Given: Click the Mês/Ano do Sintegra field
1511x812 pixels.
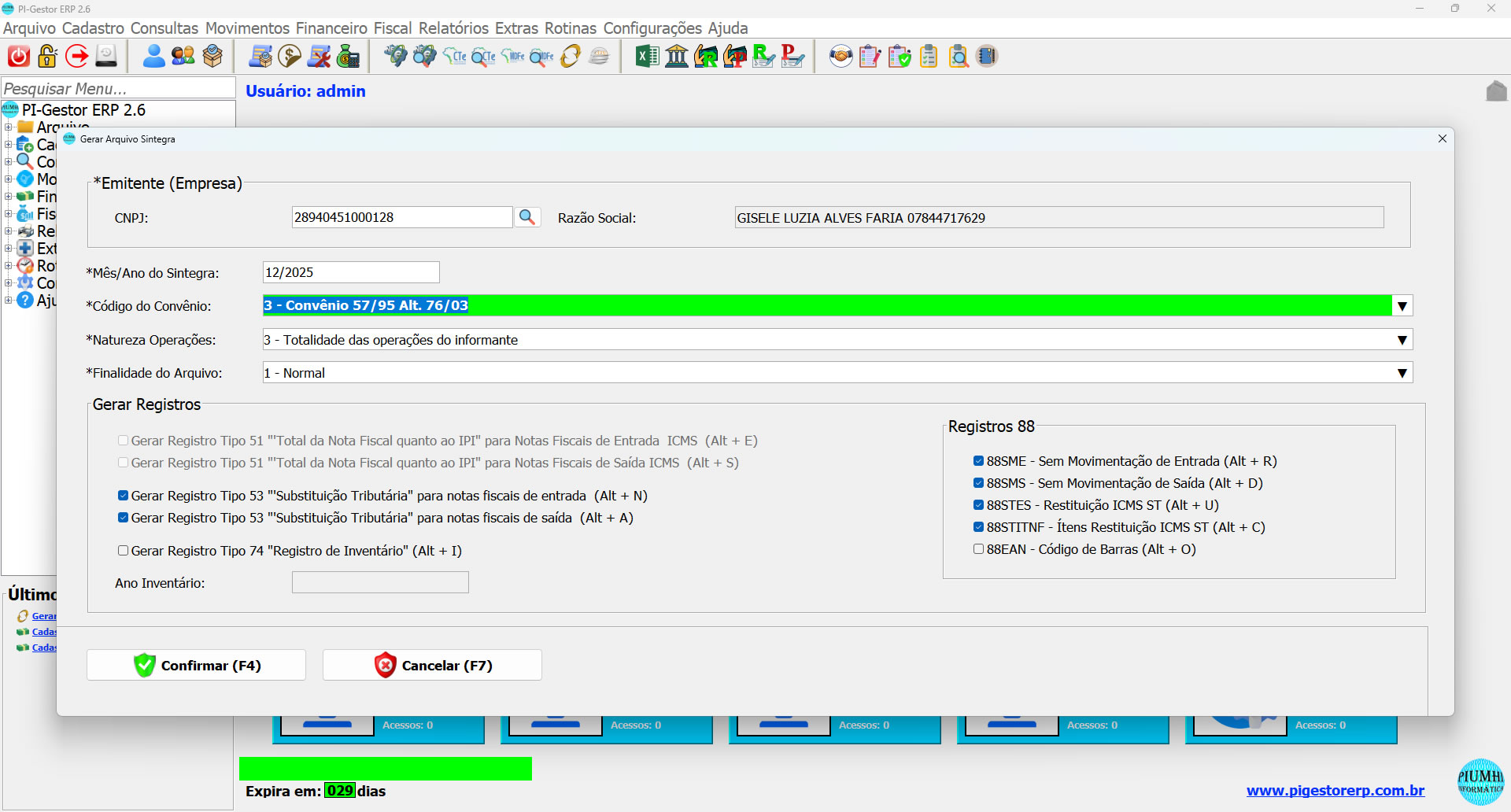Looking at the screenshot, I should [x=351, y=272].
